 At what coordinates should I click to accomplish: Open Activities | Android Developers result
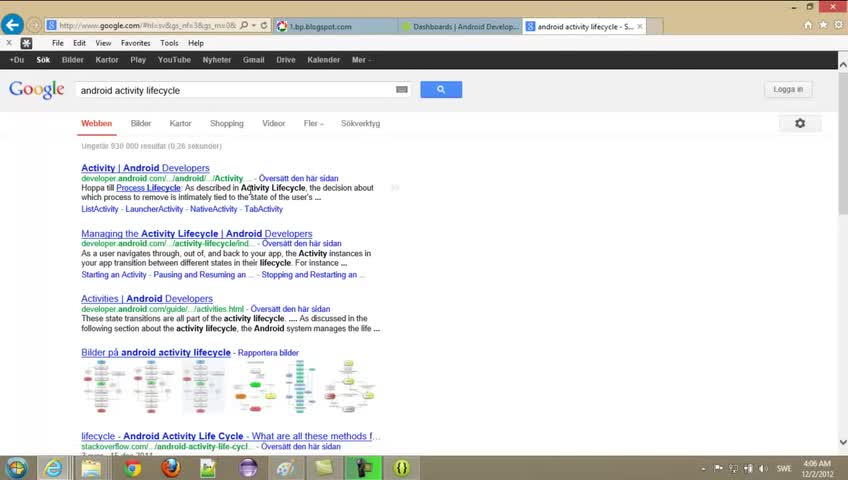[147, 298]
